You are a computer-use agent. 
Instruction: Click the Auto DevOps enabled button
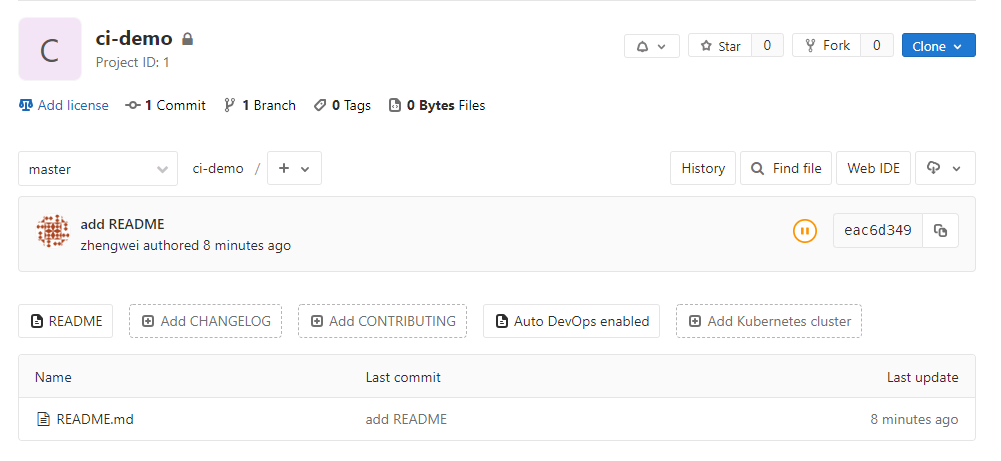571,321
